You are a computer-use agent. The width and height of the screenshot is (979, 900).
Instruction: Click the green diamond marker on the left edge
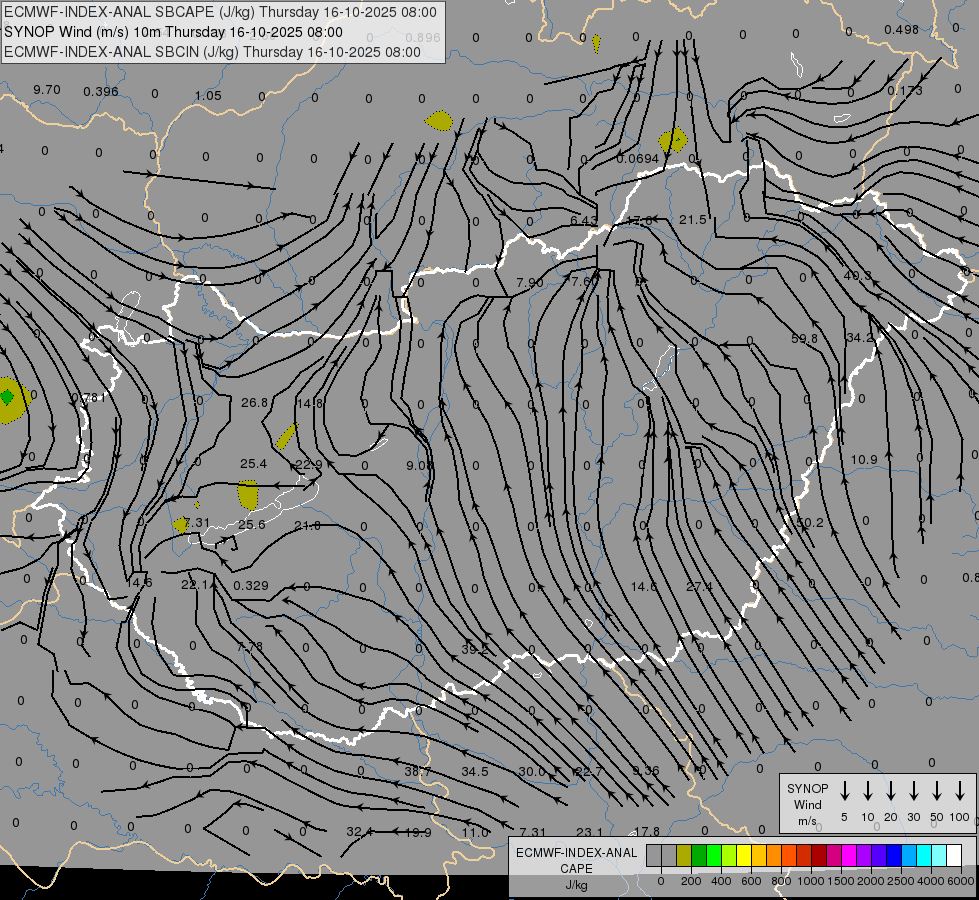click(8, 397)
